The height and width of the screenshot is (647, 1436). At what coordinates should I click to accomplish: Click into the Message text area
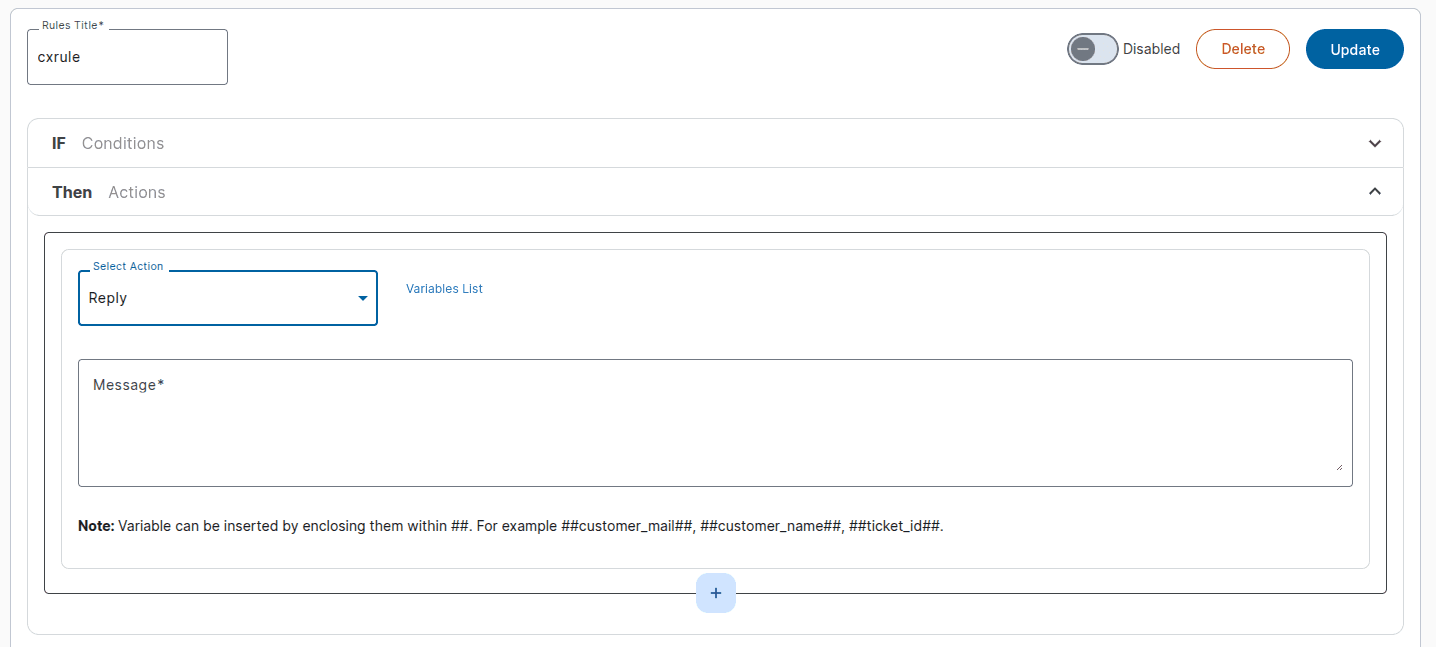point(715,423)
